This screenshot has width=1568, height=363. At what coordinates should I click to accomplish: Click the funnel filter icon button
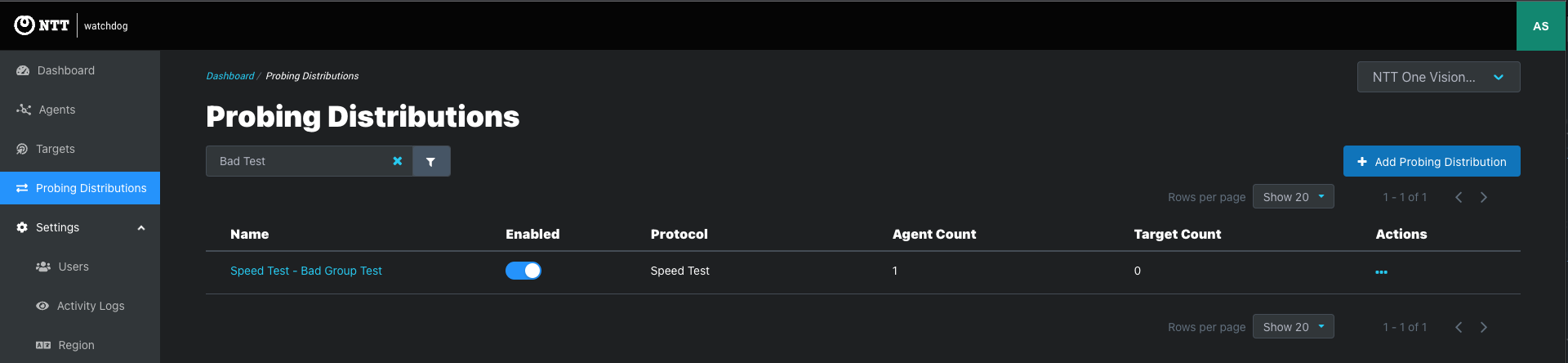431,161
